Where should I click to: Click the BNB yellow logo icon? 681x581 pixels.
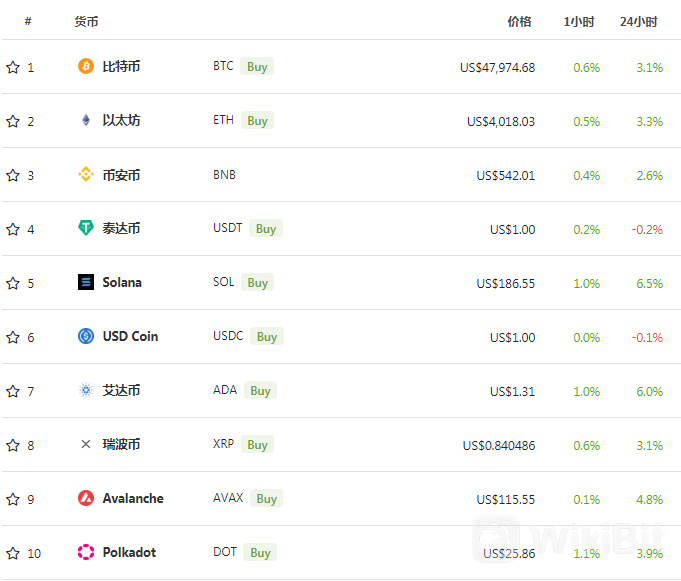click(86, 175)
